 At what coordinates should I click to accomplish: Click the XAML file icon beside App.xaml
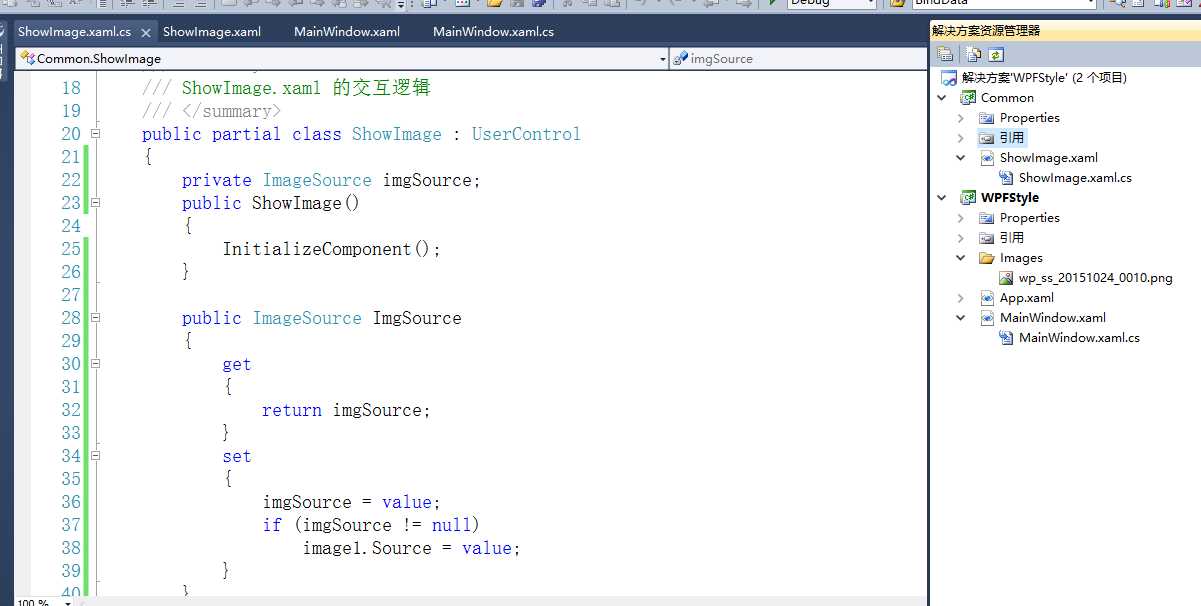point(987,297)
